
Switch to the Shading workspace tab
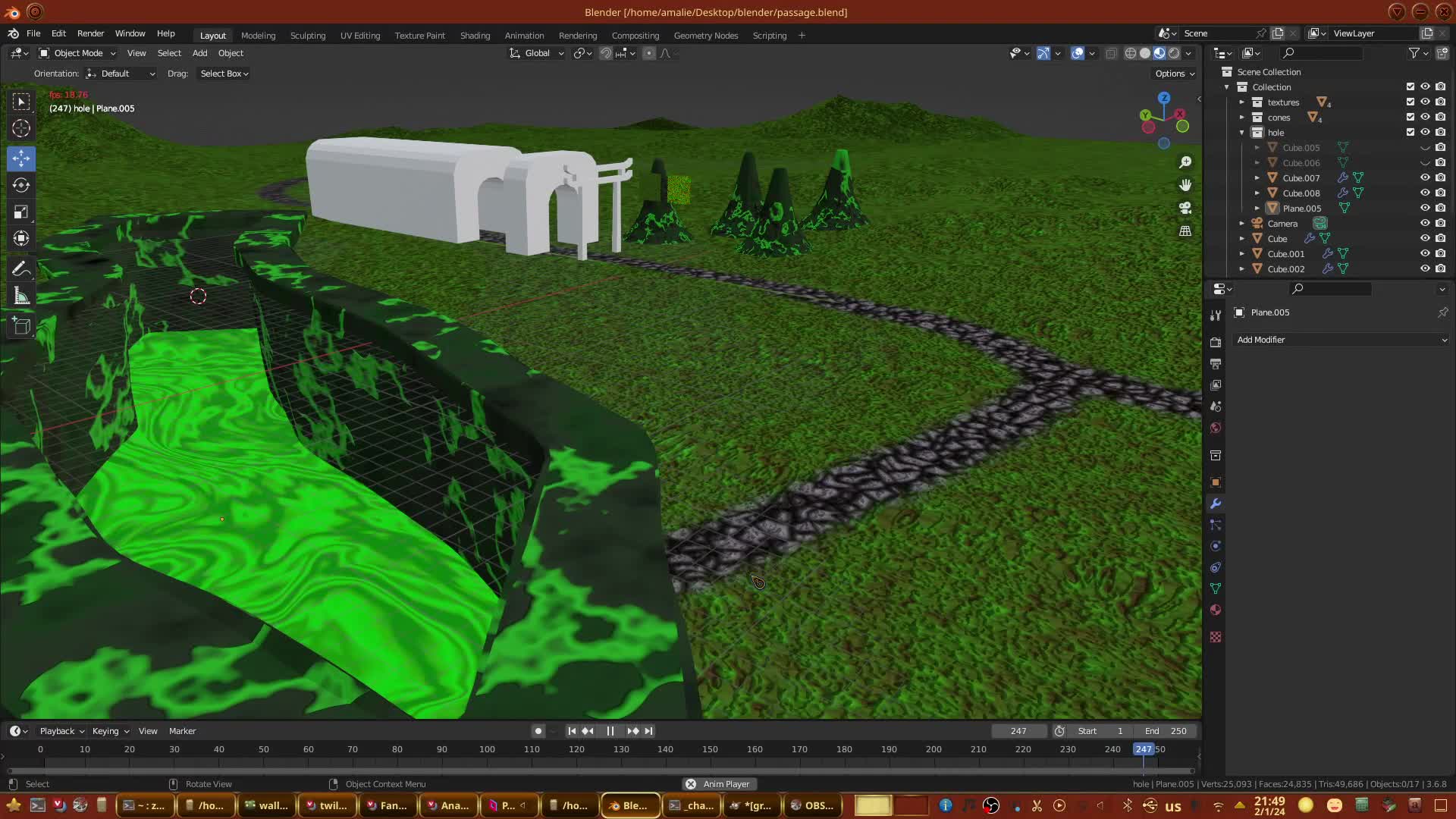point(475,36)
